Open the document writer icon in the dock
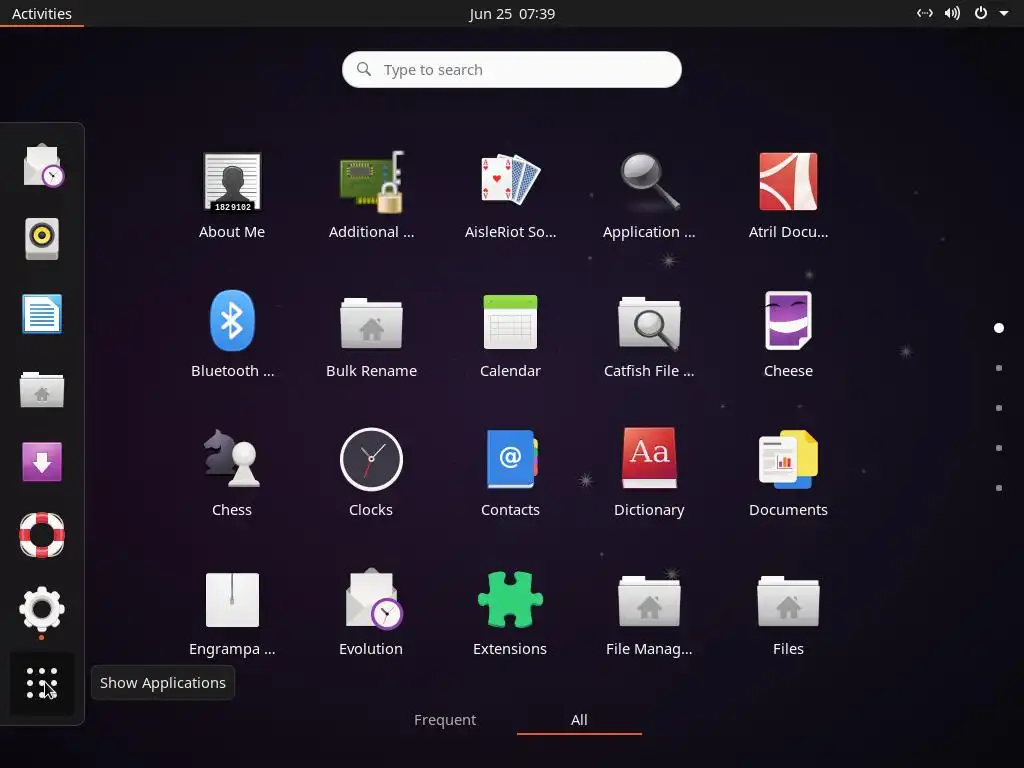 (x=42, y=313)
